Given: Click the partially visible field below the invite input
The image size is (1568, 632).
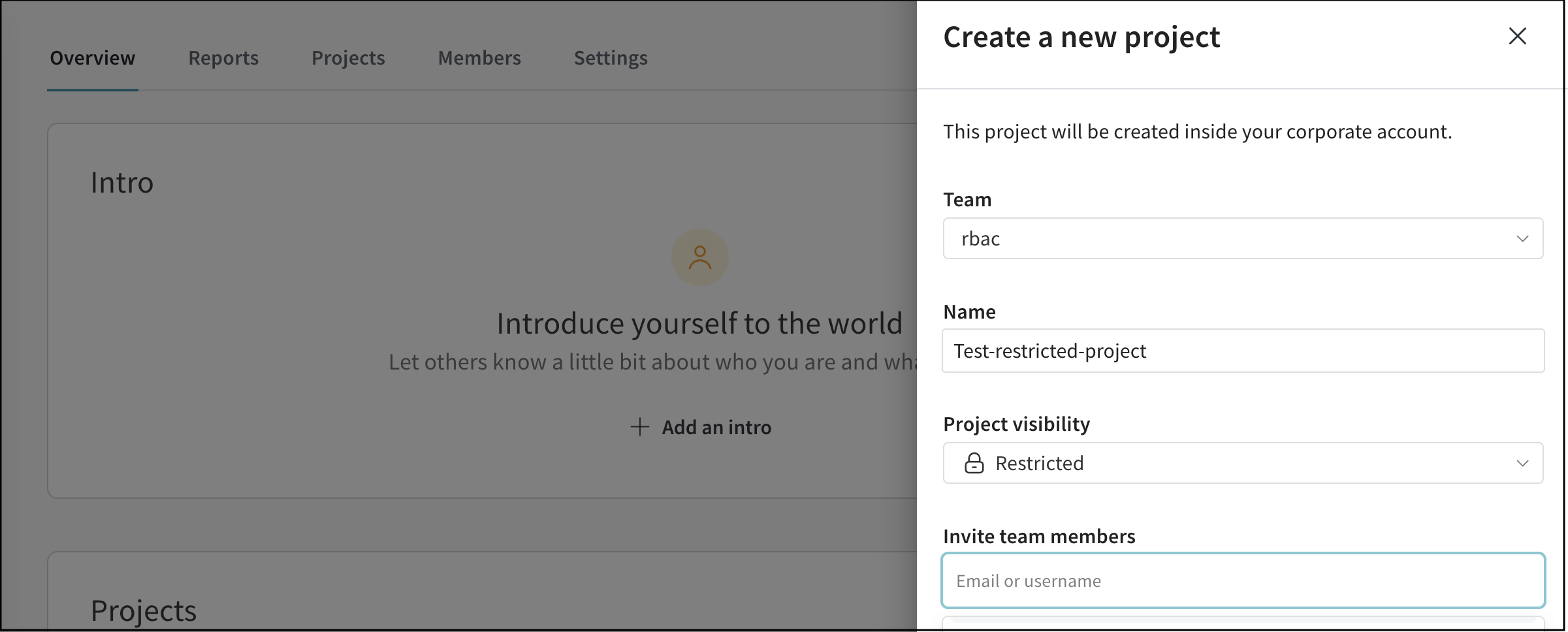Looking at the screenshot, I should 1241,625.
